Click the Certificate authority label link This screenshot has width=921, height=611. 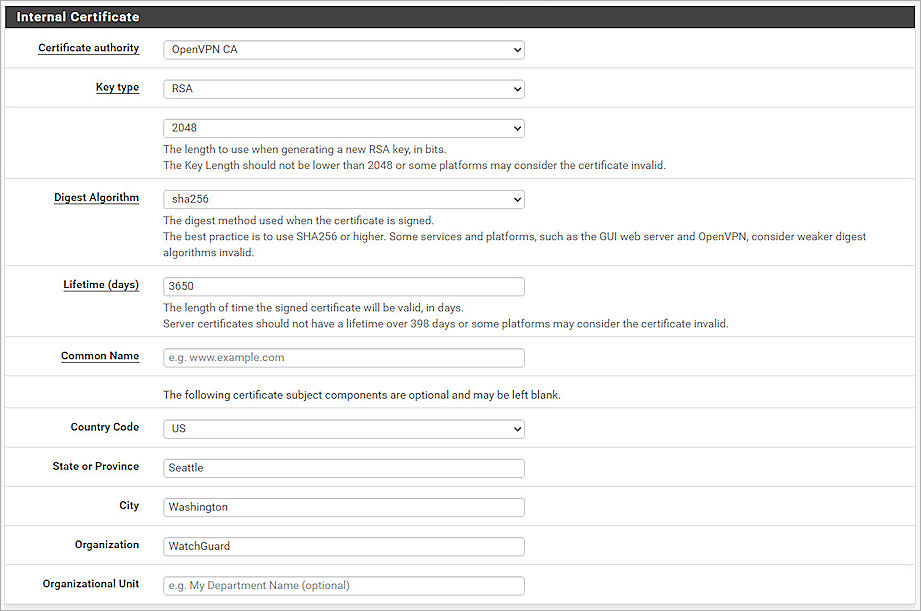pos(88,48)
